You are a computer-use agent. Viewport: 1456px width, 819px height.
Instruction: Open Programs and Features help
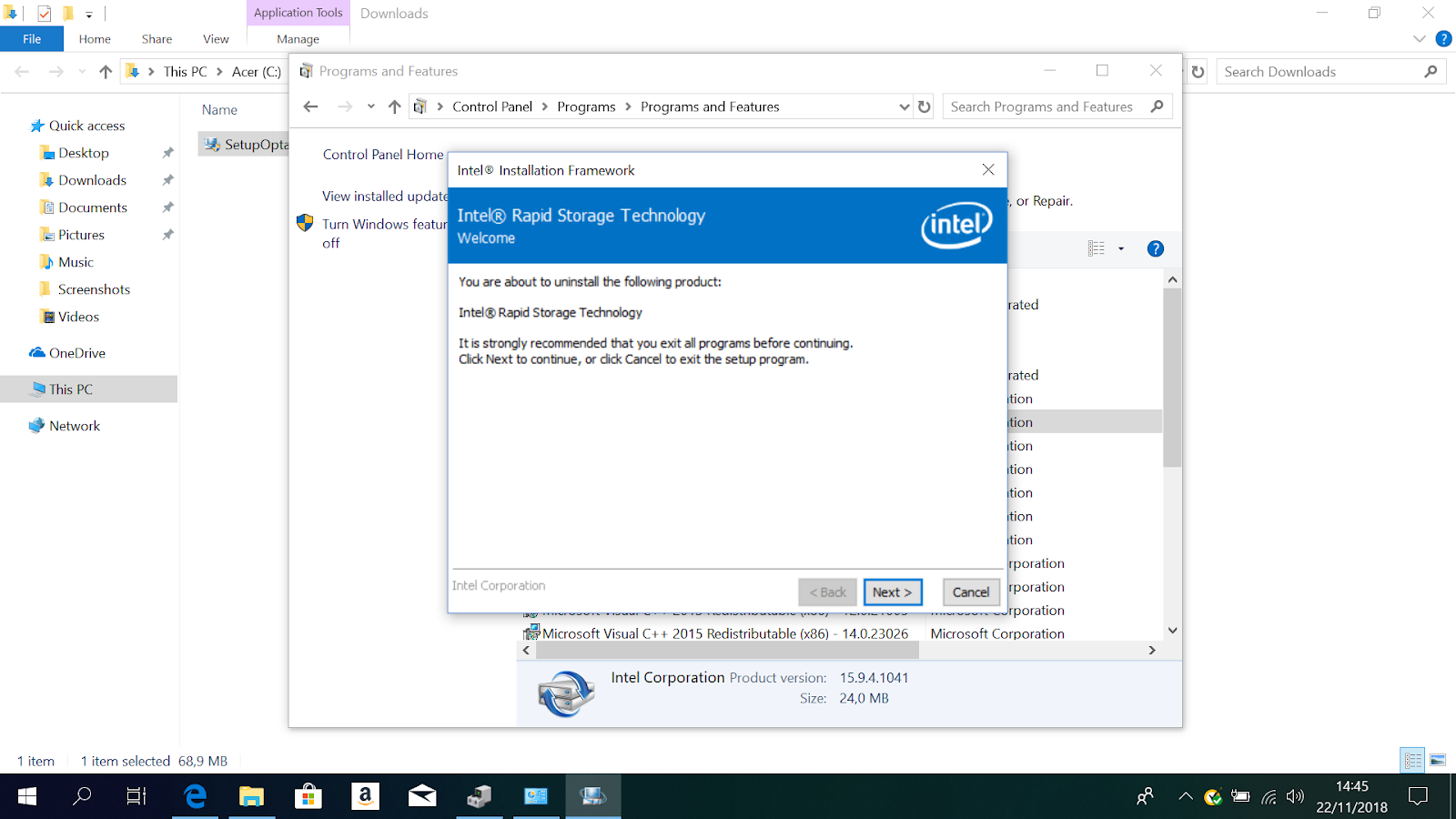[1156, 248]
